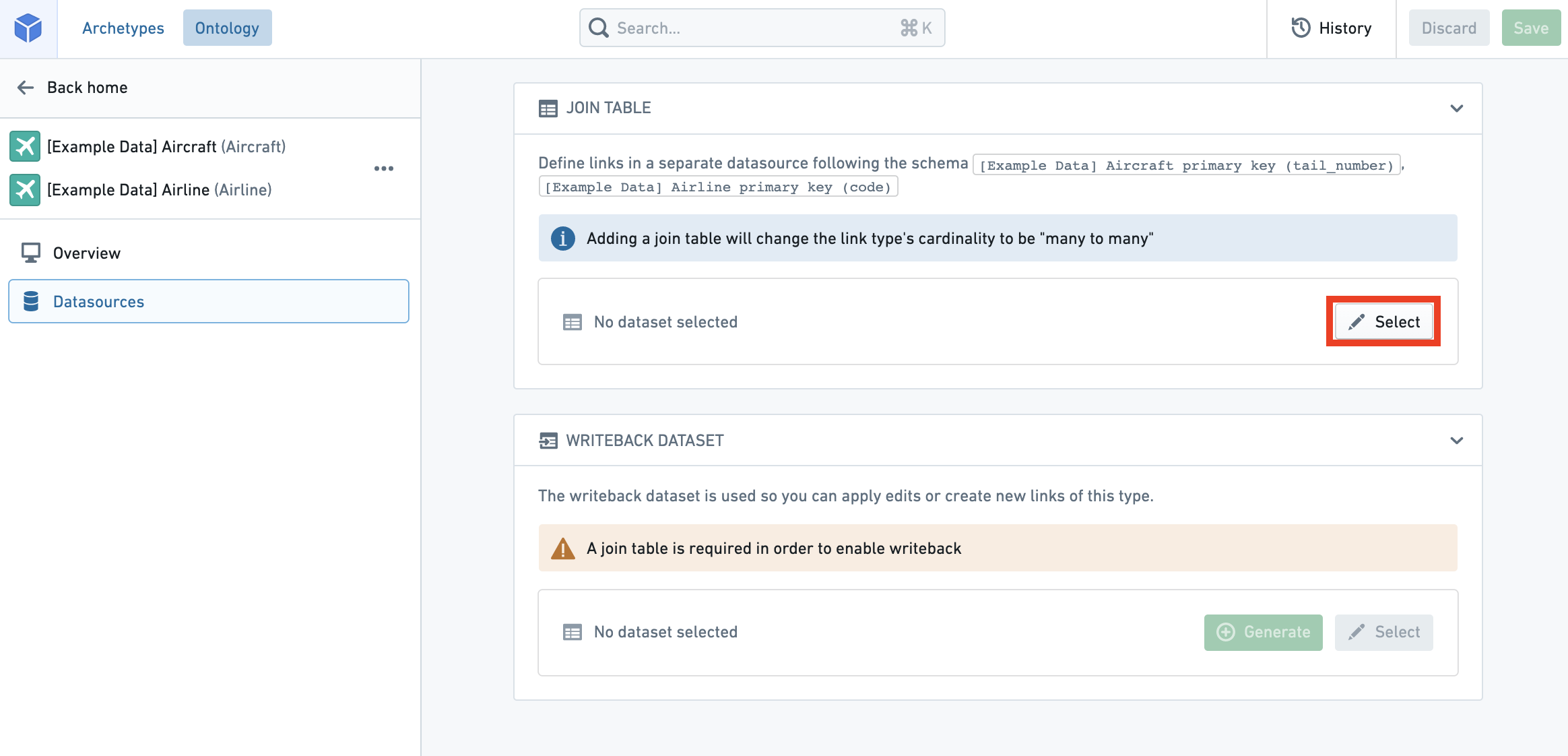Image resolution: width=1568 pixels, height=756 pixels.
Task: Open [Example Data] Airline object
Action: tap(160, 190)
